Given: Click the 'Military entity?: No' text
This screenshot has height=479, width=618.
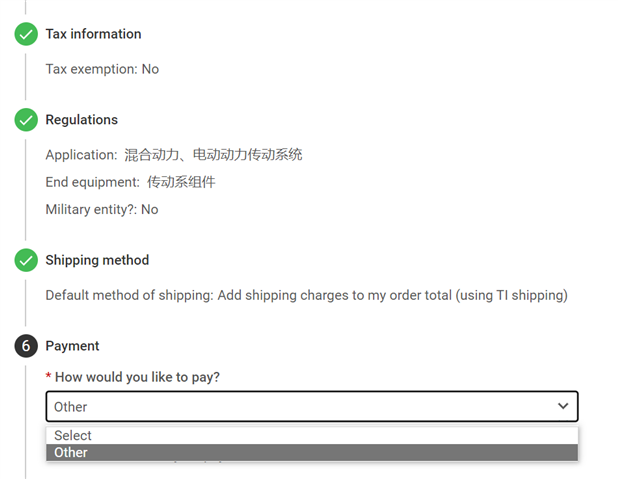Looking at the screenshot, I should 102,209.
